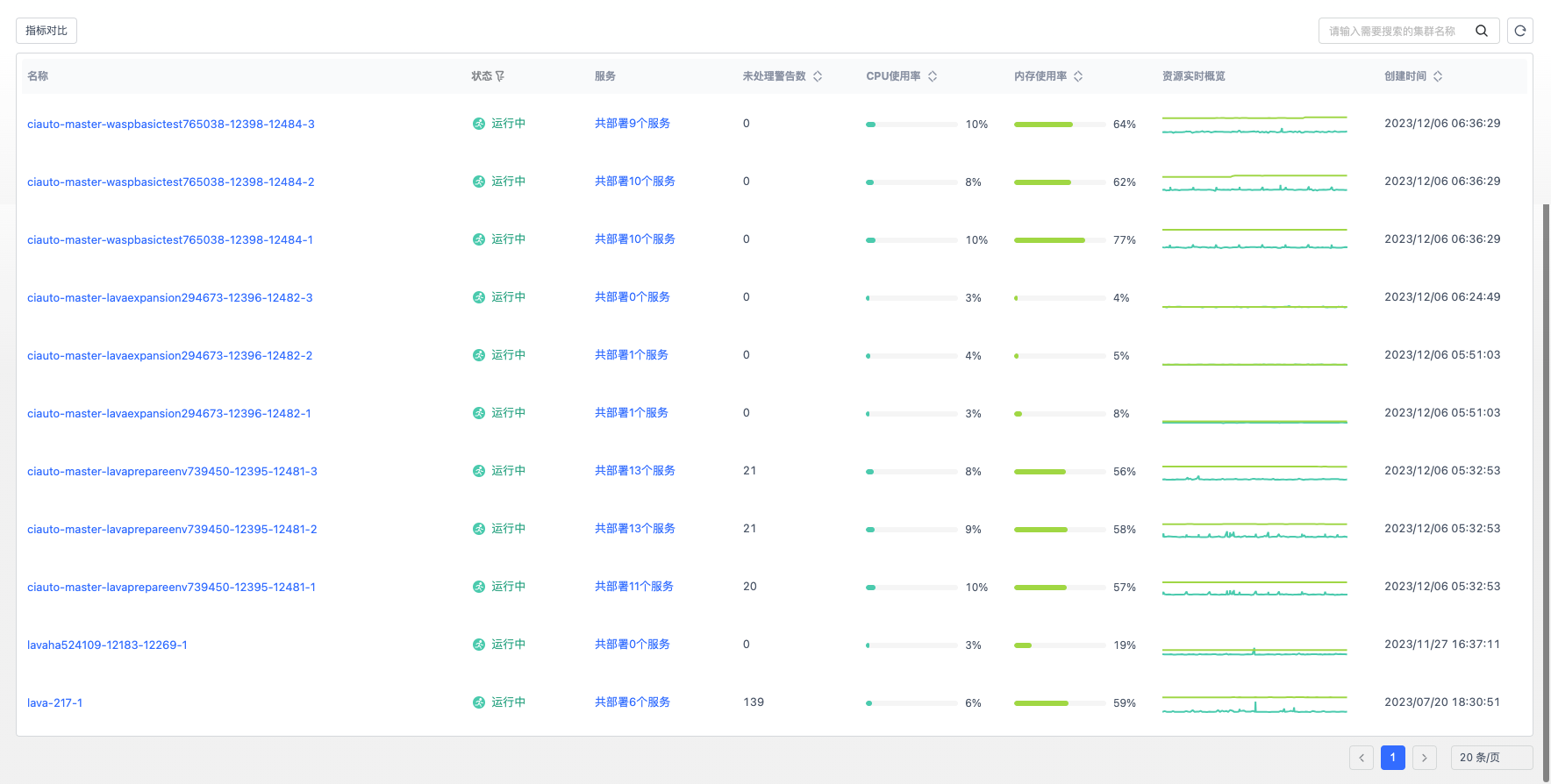Open cluster ciauto-master-waspbasictest765038-12398-12484-1
Screen dimensions: 1551x784
tap(170, 239)
